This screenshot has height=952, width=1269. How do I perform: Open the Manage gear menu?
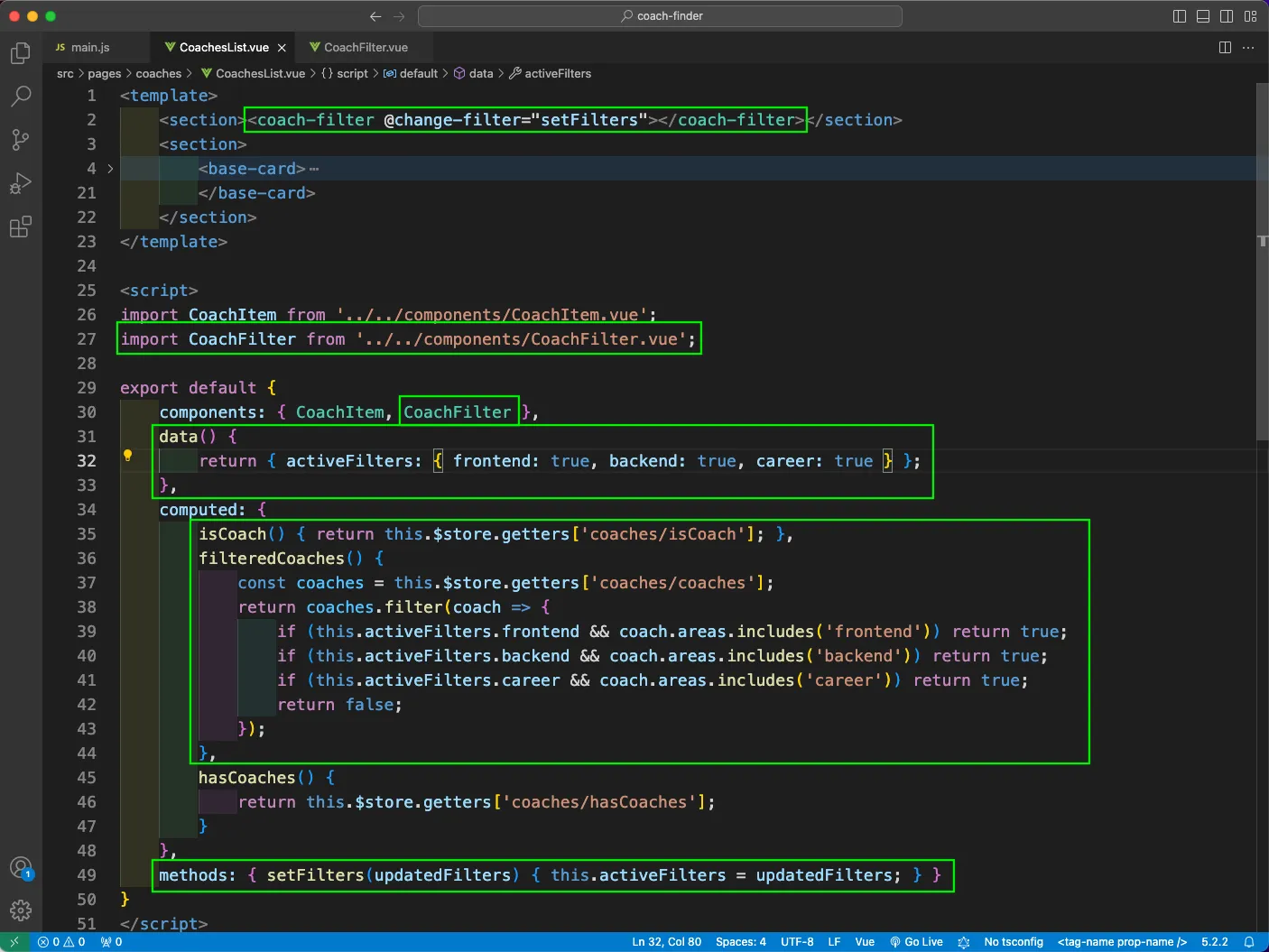click(x=21, y=910)
